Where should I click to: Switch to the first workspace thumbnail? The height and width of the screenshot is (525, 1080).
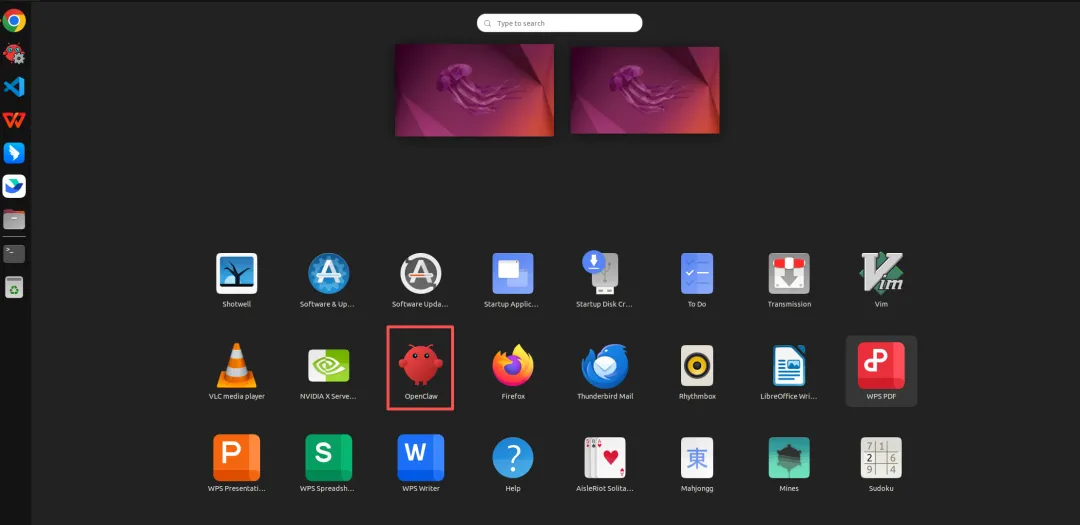click(x=475, y=90)
